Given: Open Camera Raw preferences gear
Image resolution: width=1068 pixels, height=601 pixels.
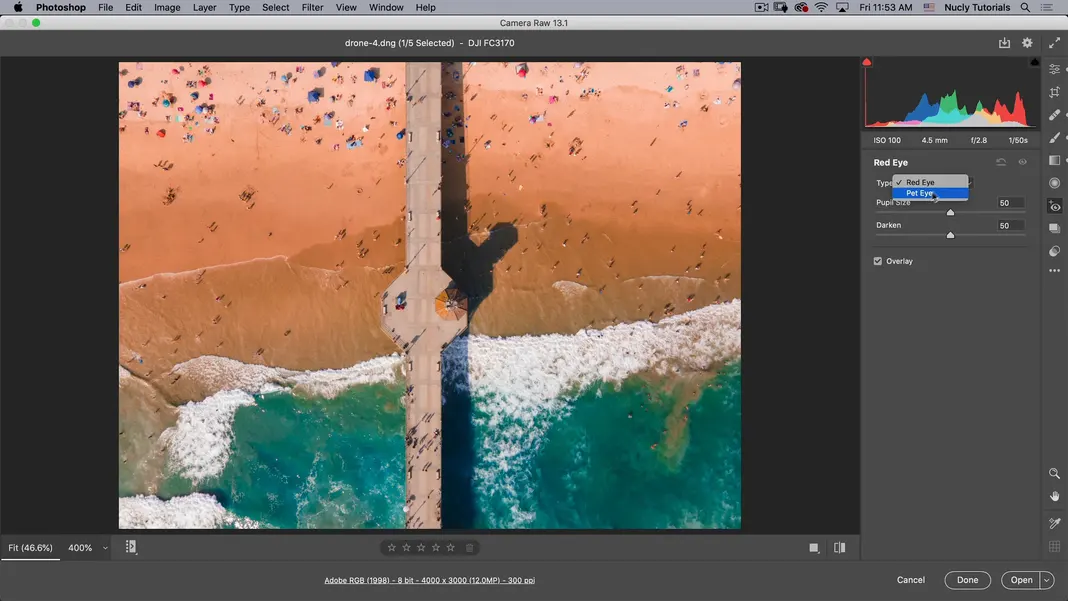Looking at the screenshot, I should (x=1027, y=43).
